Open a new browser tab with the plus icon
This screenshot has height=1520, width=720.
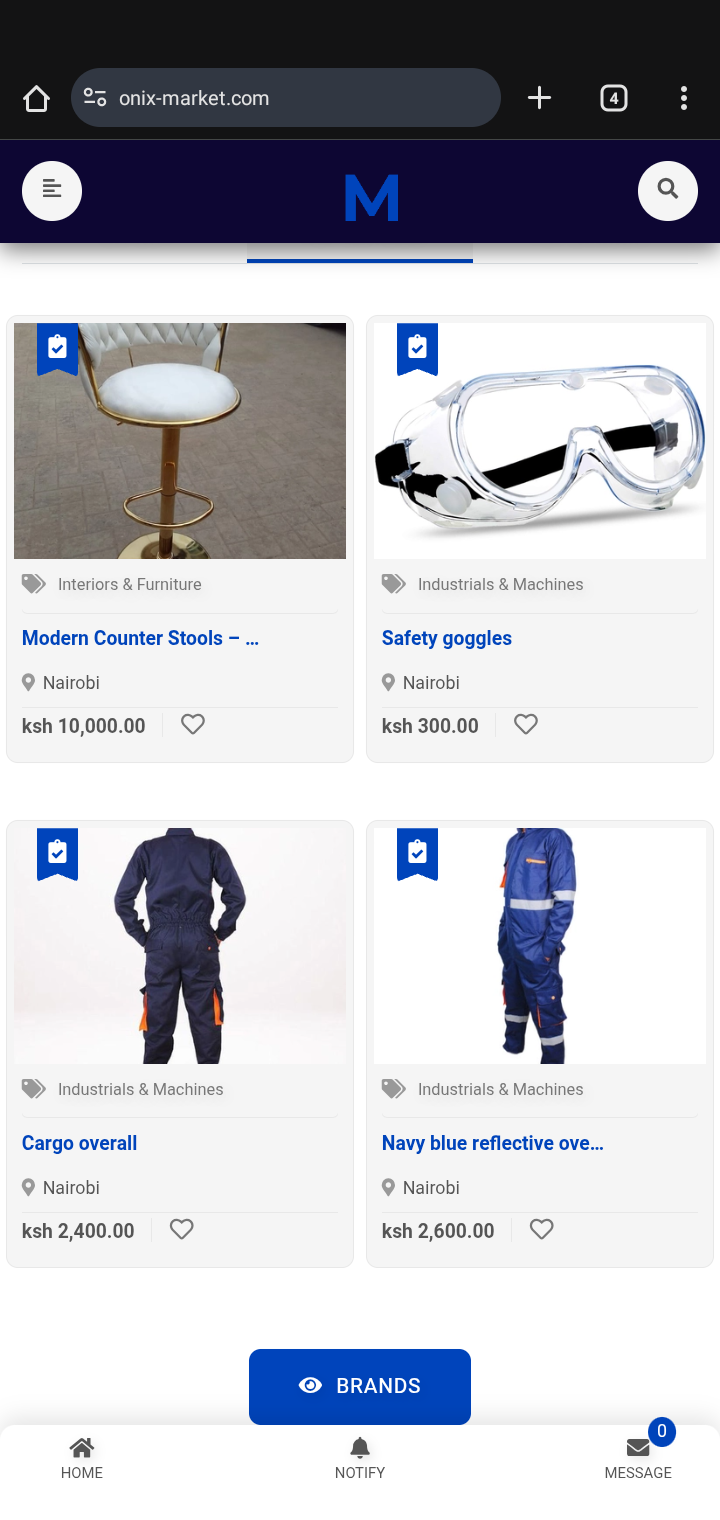point(539,98)
